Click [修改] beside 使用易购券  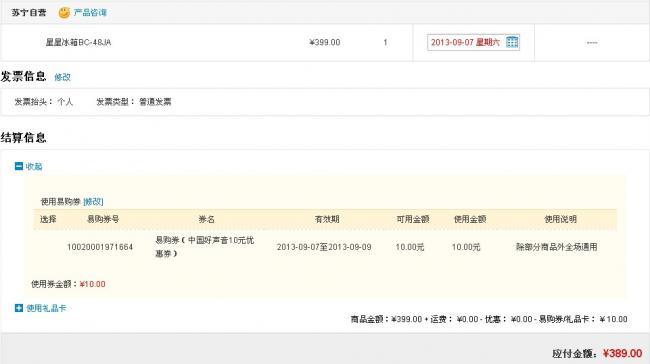93,201
